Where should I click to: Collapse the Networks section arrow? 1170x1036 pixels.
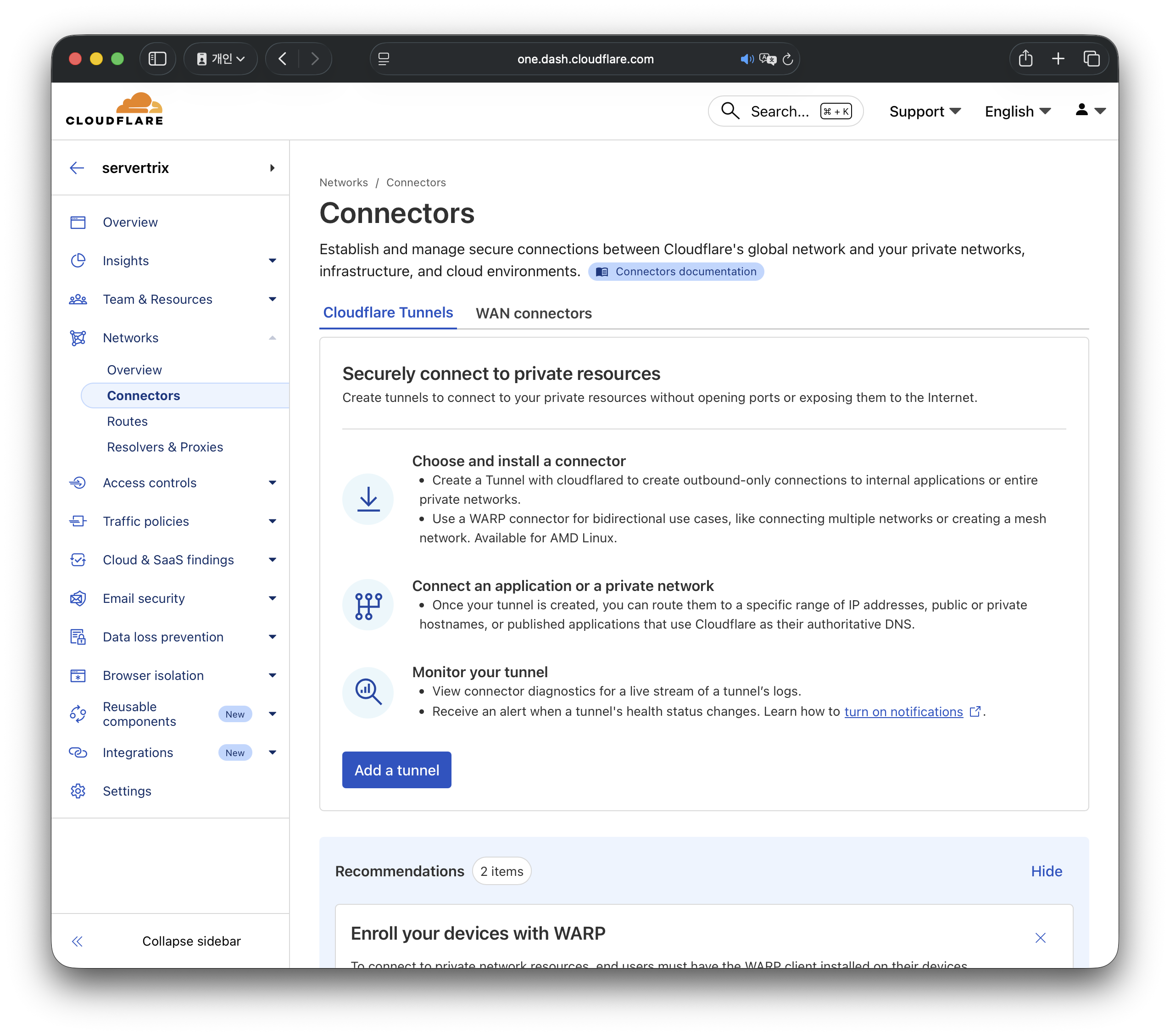pos(272,338)
